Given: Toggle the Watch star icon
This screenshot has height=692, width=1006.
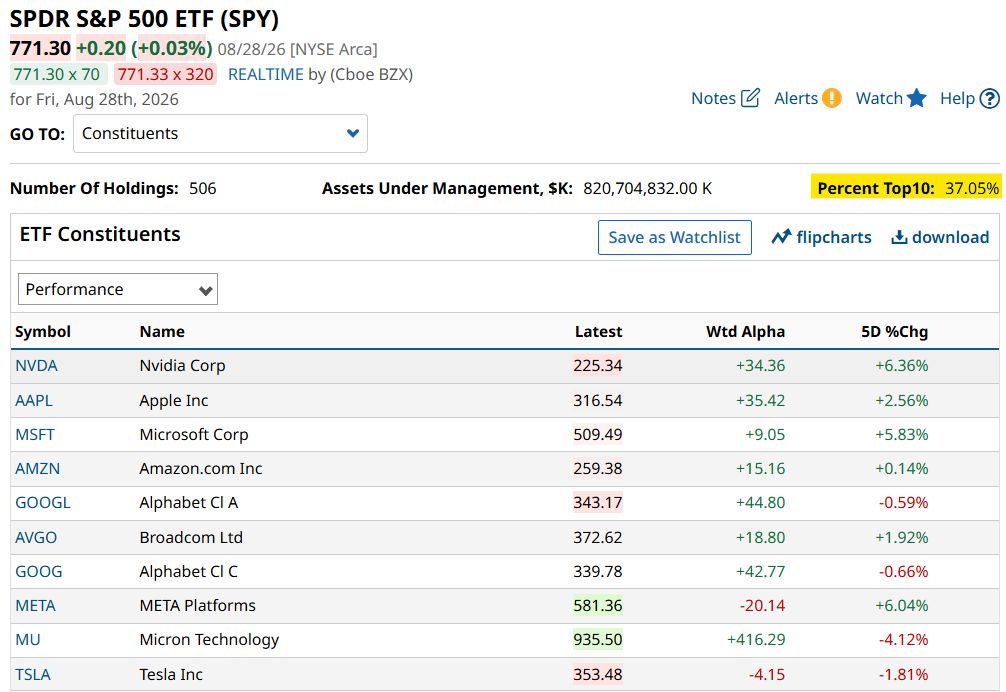Looking at the screenshot, I should pos(917,98).
